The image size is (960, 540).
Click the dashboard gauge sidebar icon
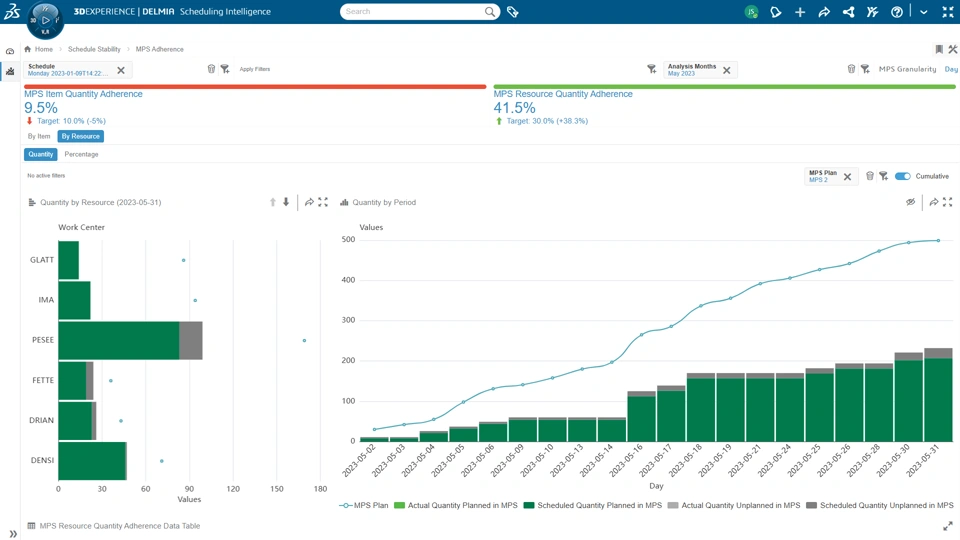(10, 51)
